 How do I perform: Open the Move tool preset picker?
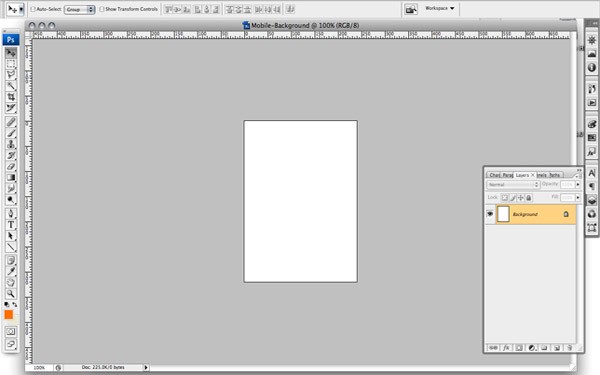coord(21,10)
